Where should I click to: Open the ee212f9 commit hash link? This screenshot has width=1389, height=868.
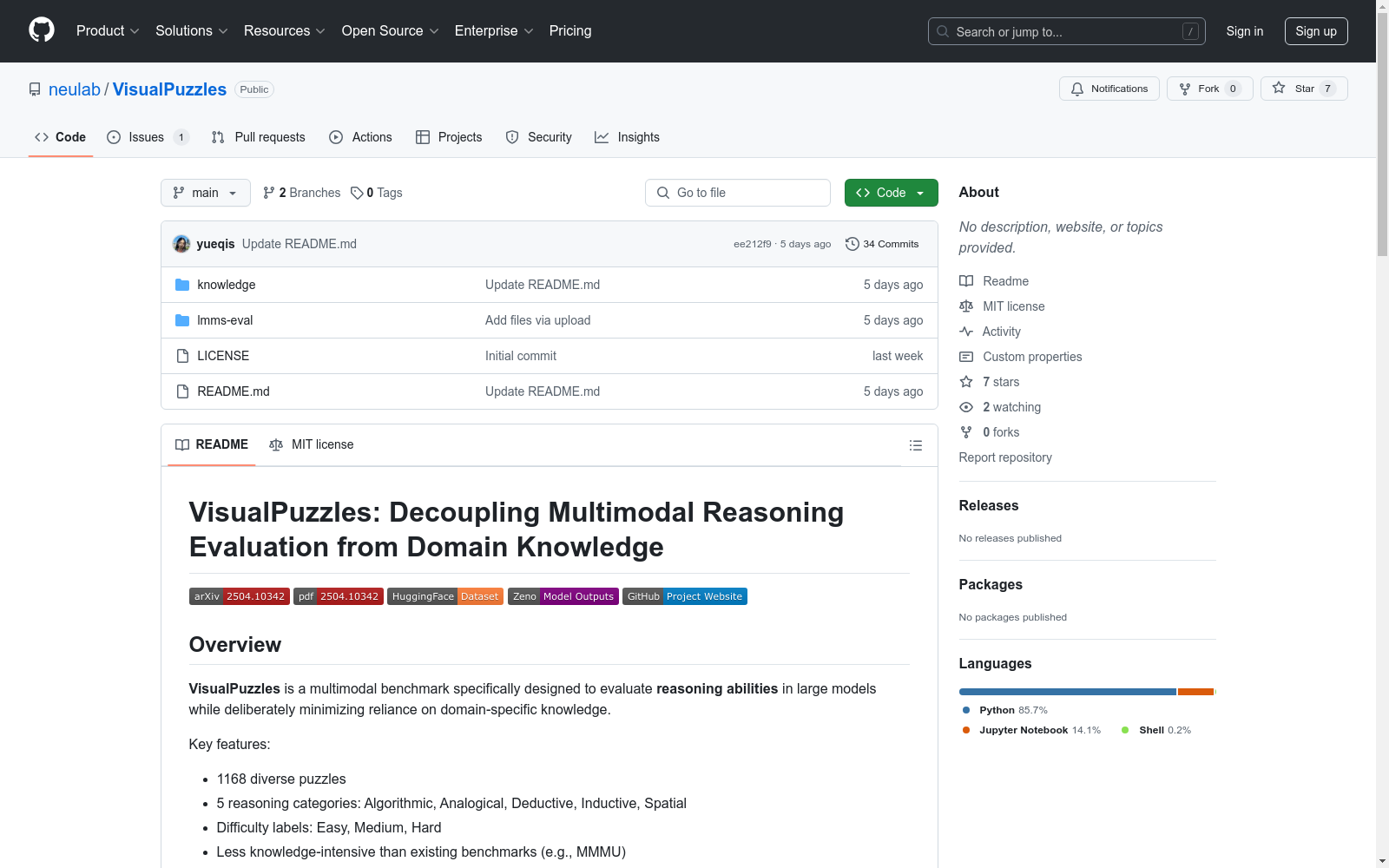click(753, 244)
